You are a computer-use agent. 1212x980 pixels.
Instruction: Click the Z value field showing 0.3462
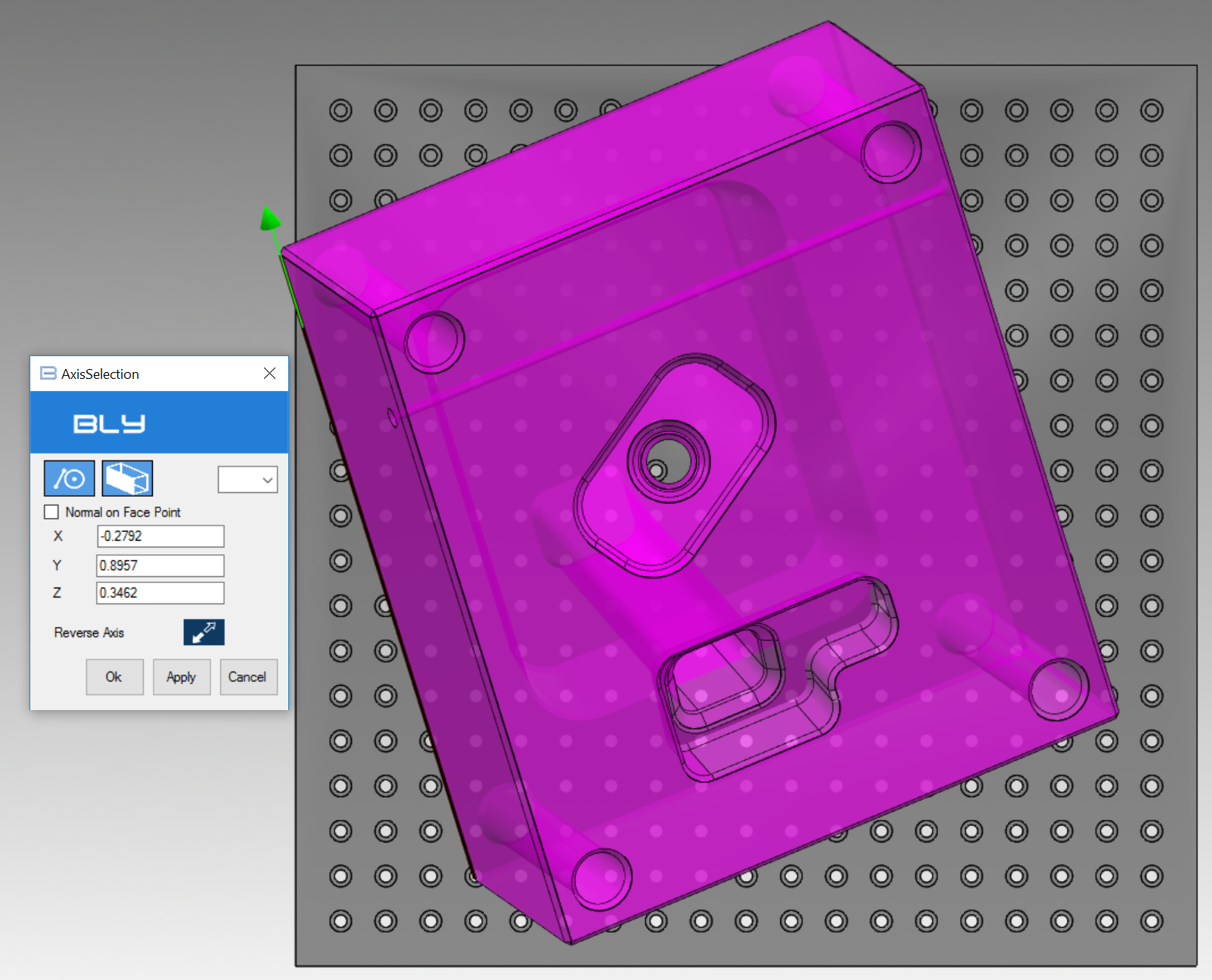[x=160, y=593]
